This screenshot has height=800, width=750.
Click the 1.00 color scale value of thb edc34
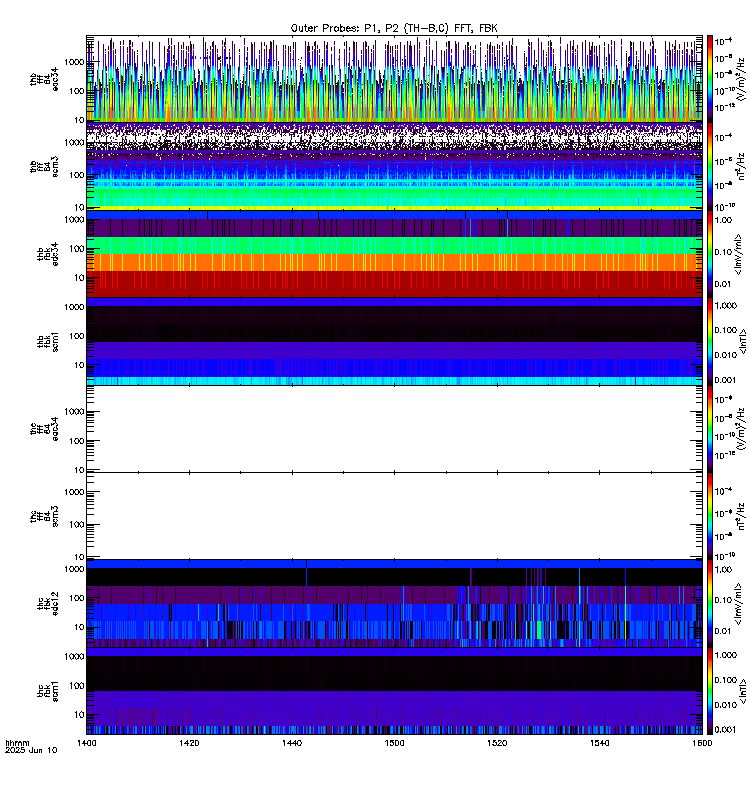pyautogui.click(x=723, y=220)
